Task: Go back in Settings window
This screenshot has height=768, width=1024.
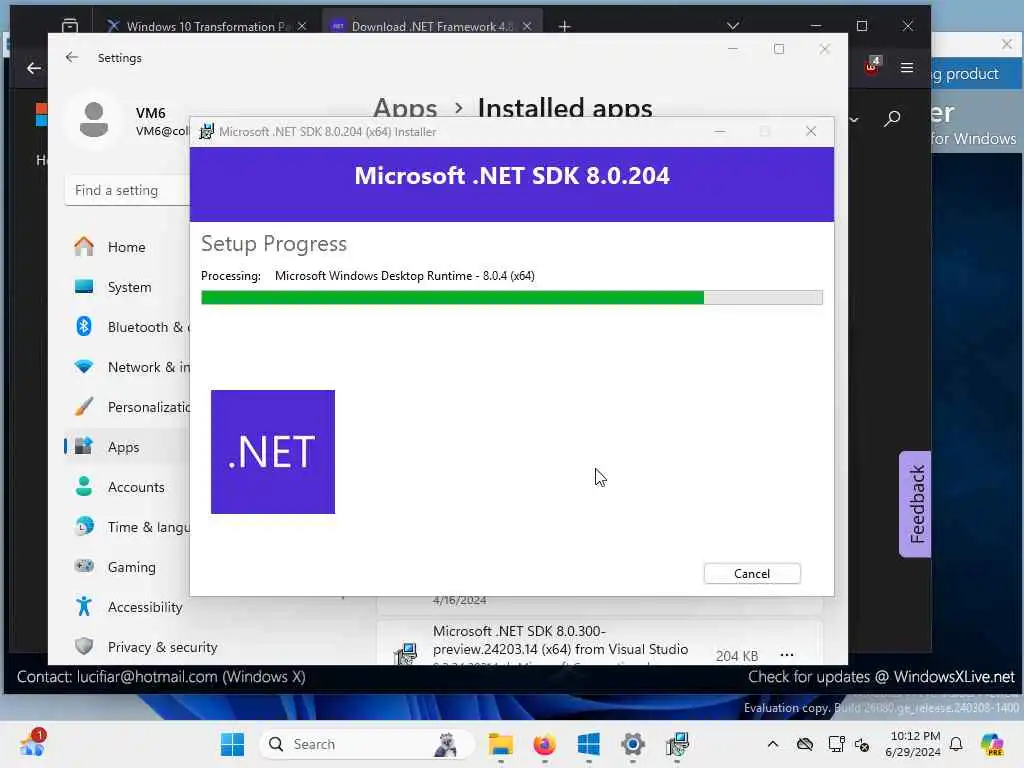Action: [x=72, y=57]
